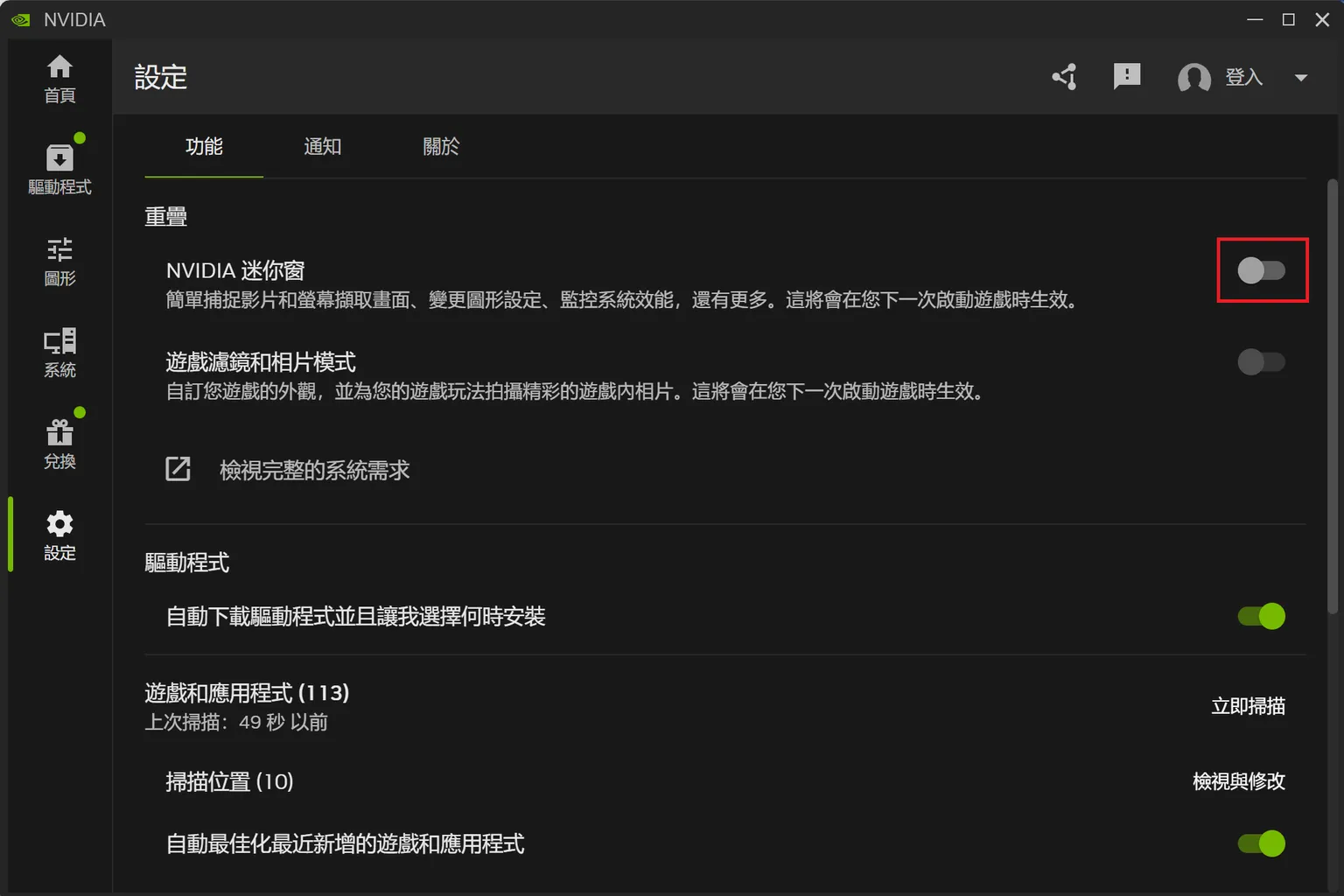Click the 上次掃描: 49 秒 以前 text
The image size is (1344, 896).
[236, 722]
